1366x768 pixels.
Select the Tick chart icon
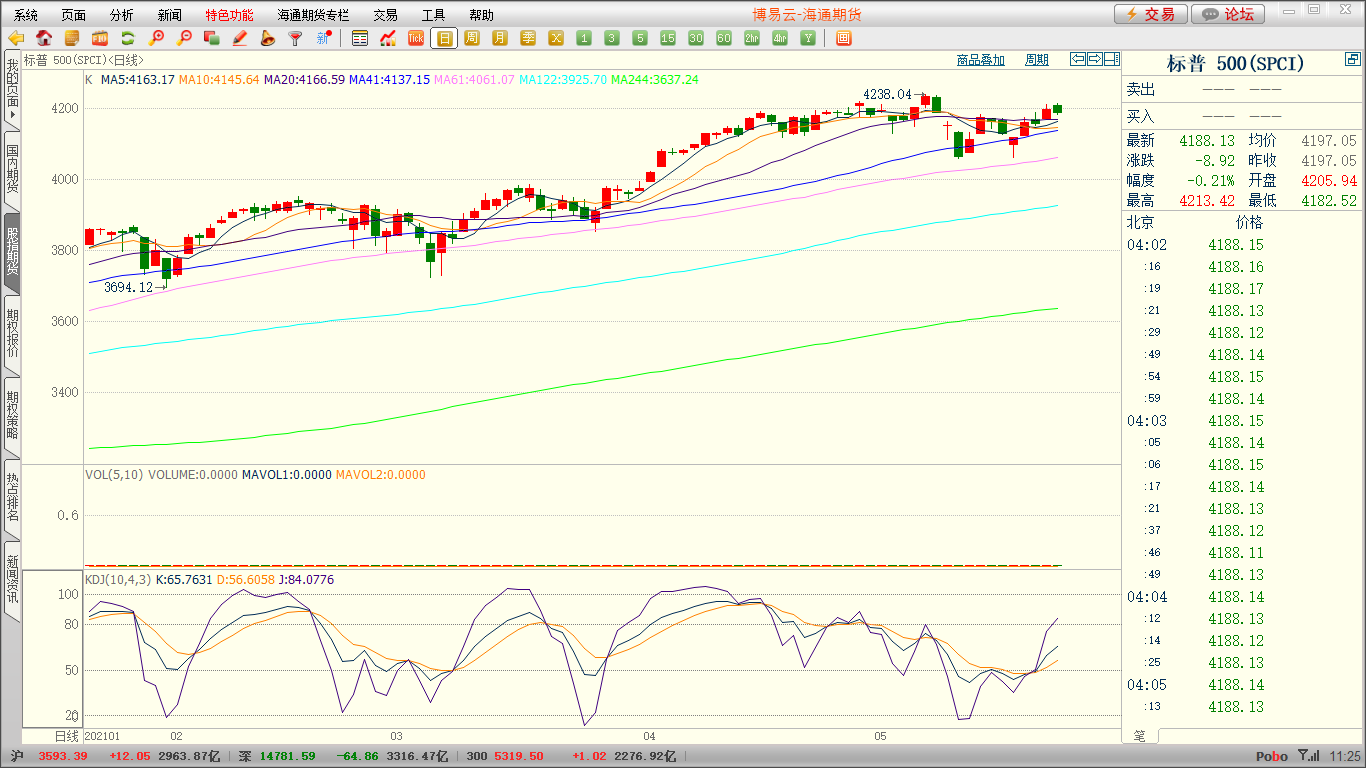coord(416,38)
